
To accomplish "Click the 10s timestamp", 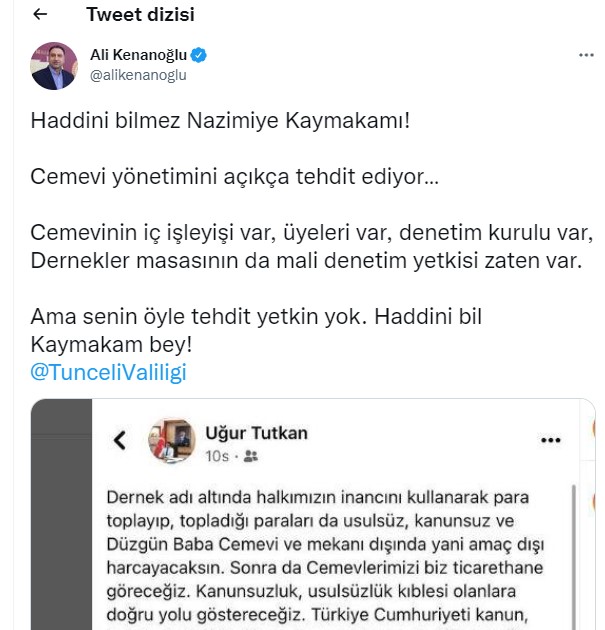I will pos(218,456).
